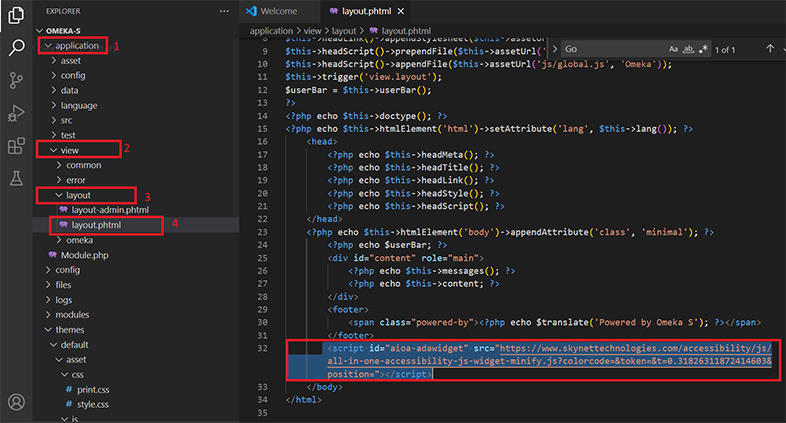This screenshot has height=423, width=786.
Task: Toggle Match Case in find widget
Action: (x=674, y=48)
